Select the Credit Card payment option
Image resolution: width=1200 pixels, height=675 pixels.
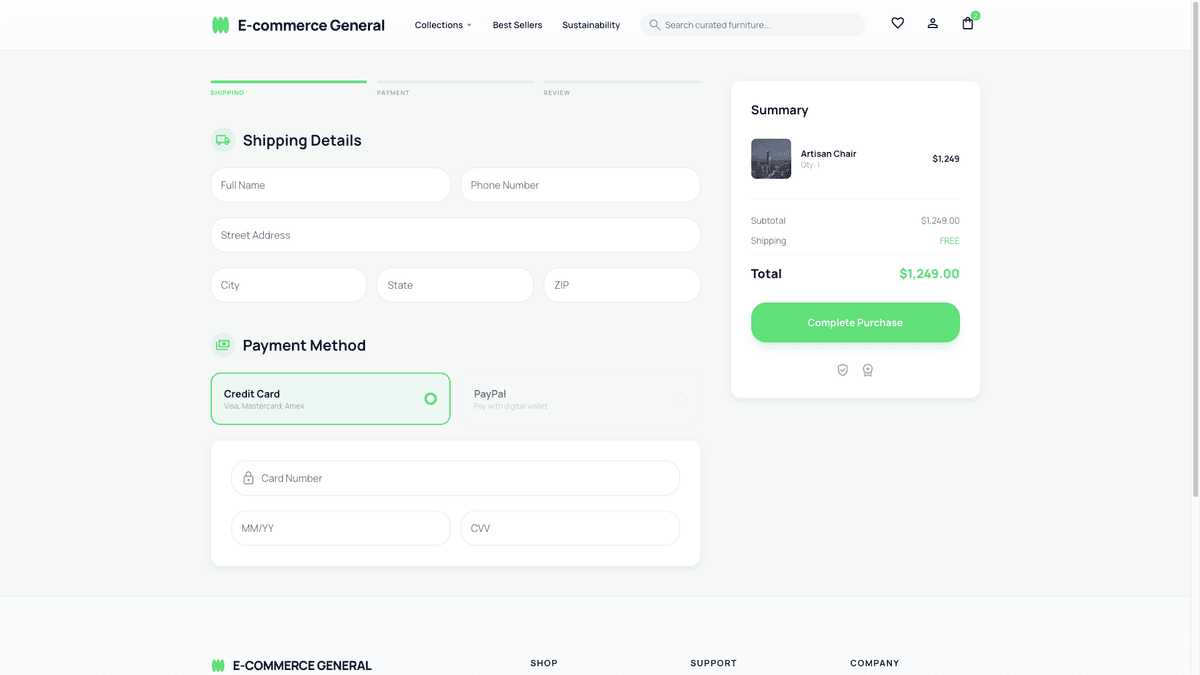[x=330, y=398]
